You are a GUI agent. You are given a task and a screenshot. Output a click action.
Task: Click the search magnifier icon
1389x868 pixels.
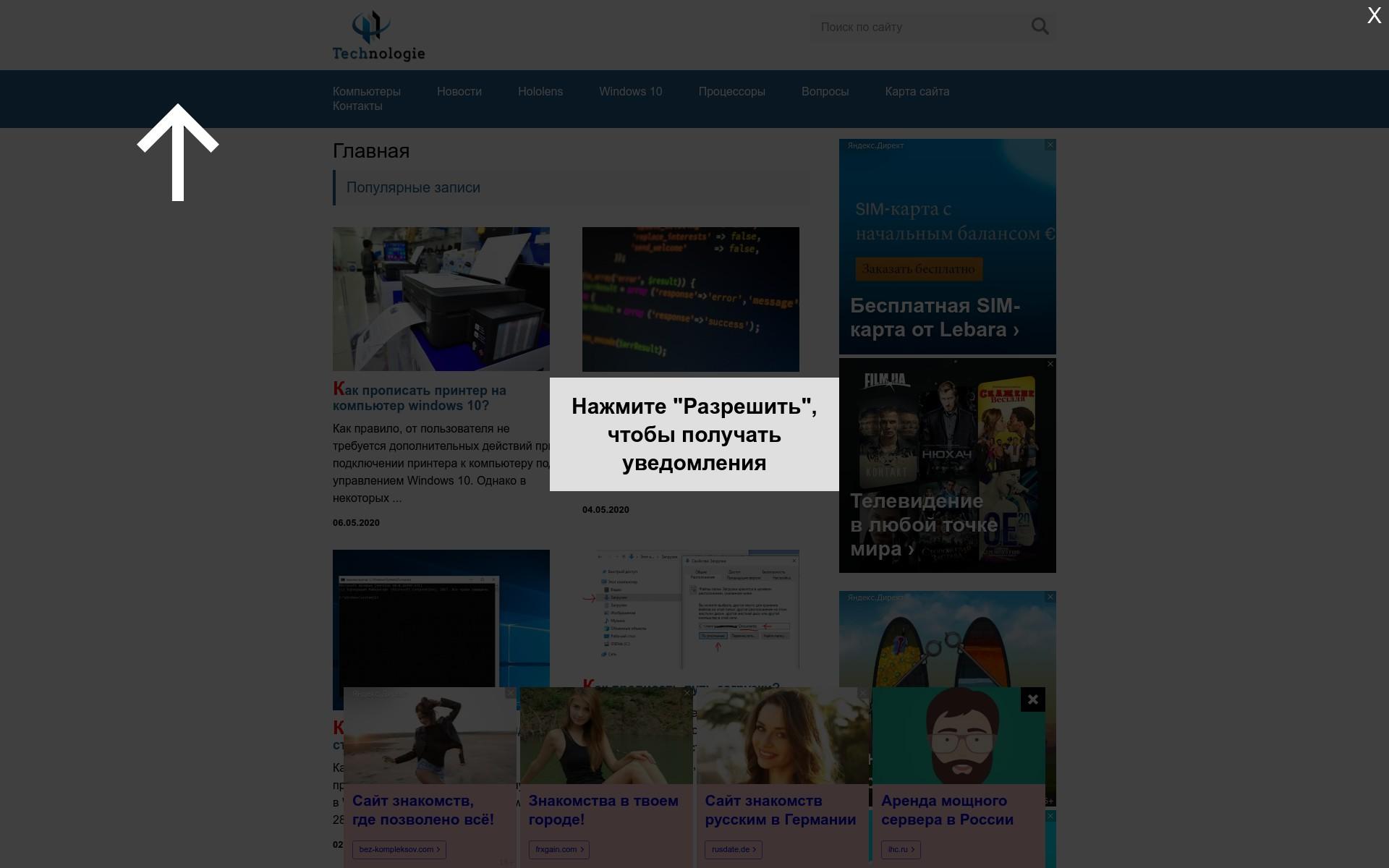coord(1040,27)
